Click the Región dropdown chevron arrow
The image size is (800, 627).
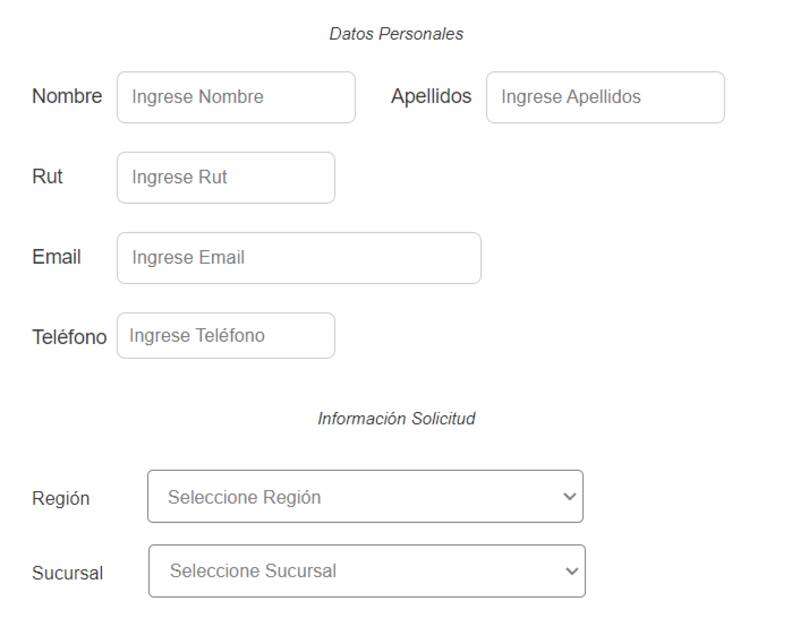(570, 497)
